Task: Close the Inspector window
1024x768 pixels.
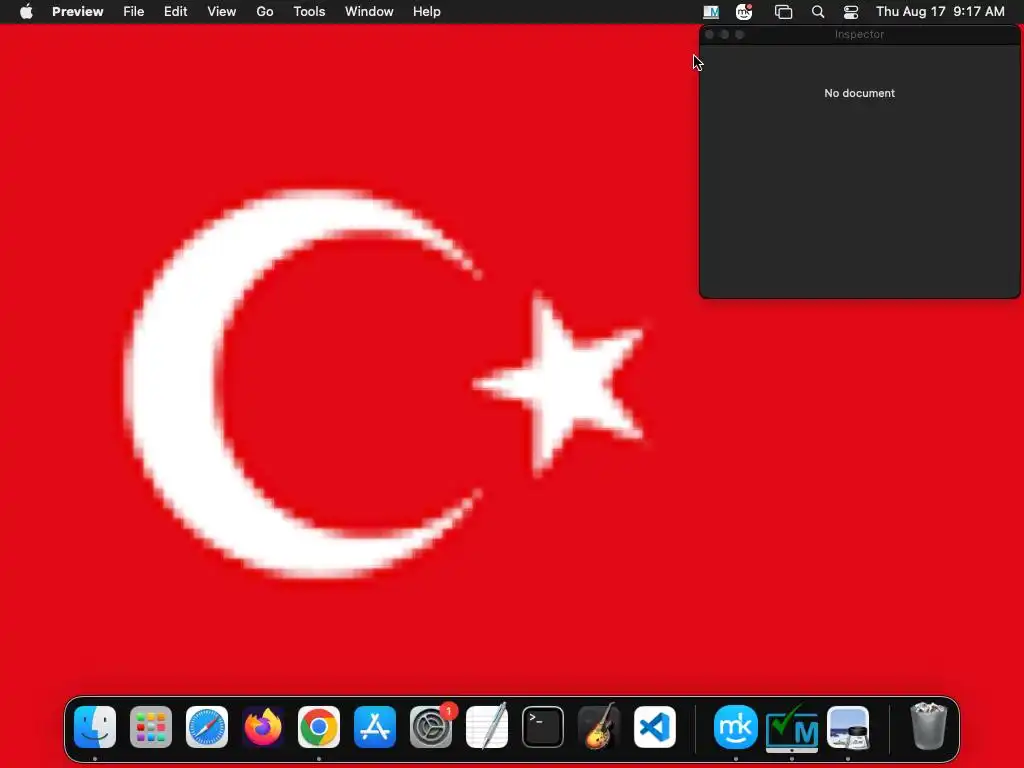Action: click(x=709, y=35)
